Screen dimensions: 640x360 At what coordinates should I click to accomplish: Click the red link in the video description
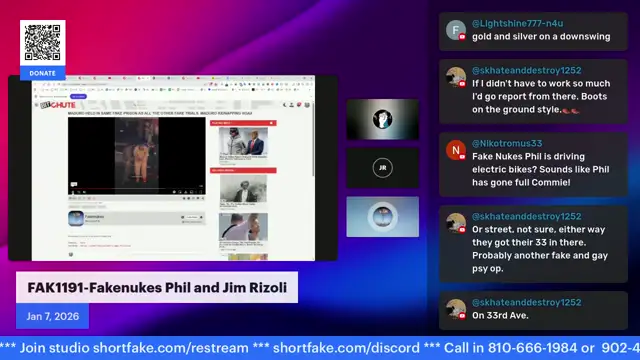pyautogui.click(x=105, y=246)
